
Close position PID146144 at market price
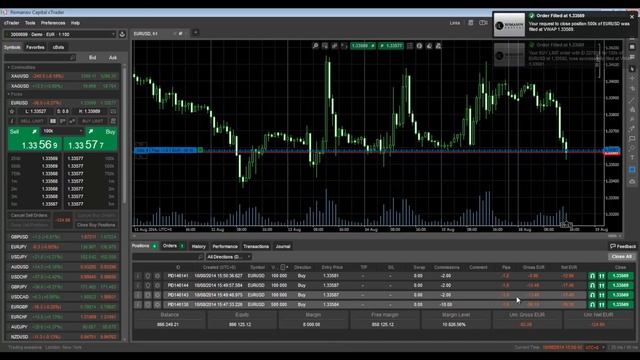(620, 285)
